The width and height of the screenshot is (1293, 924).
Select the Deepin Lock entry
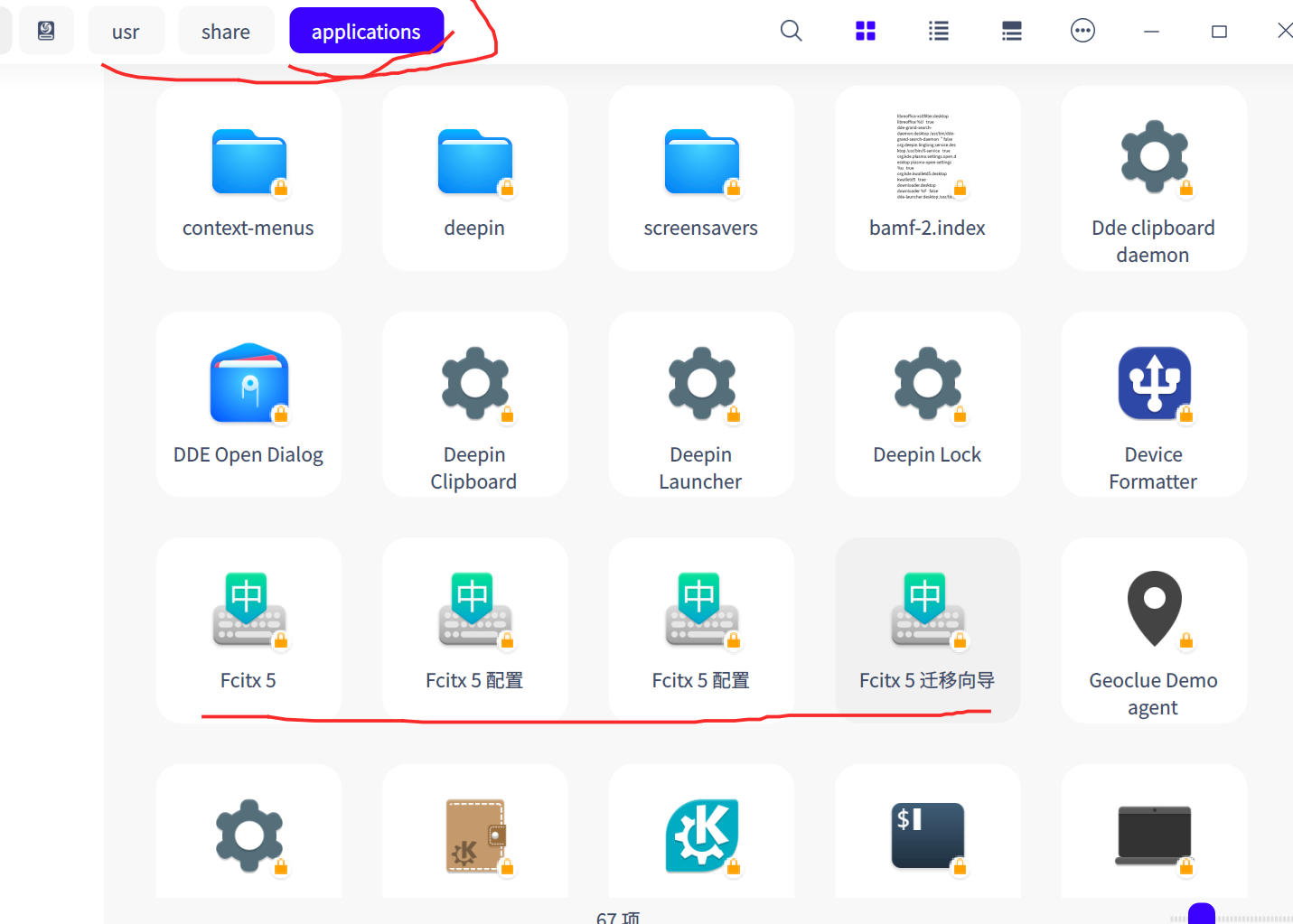click(927, 404)
